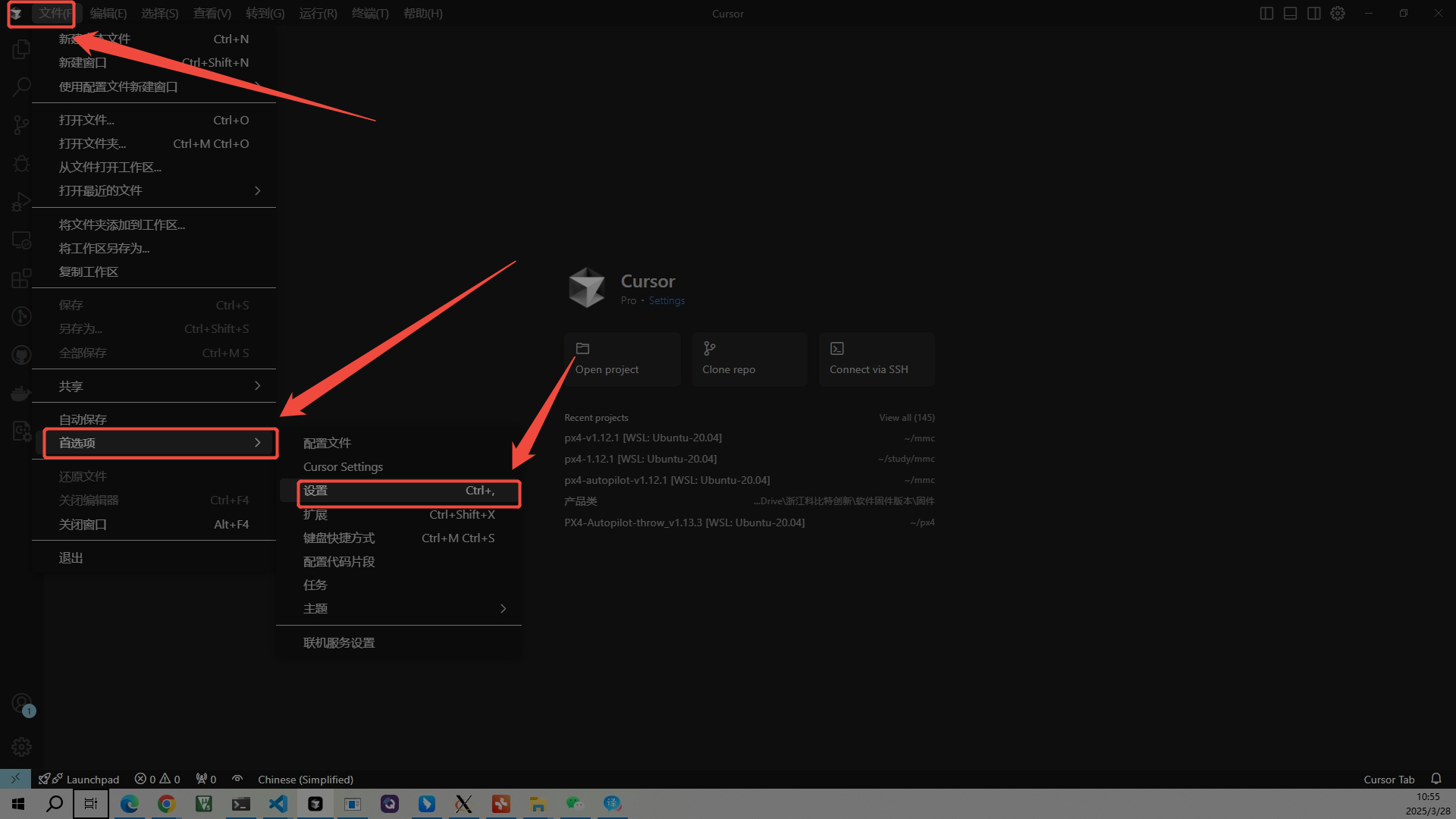
Task: Open the 终端(T) menu
Action: click(x=370, y=14)
